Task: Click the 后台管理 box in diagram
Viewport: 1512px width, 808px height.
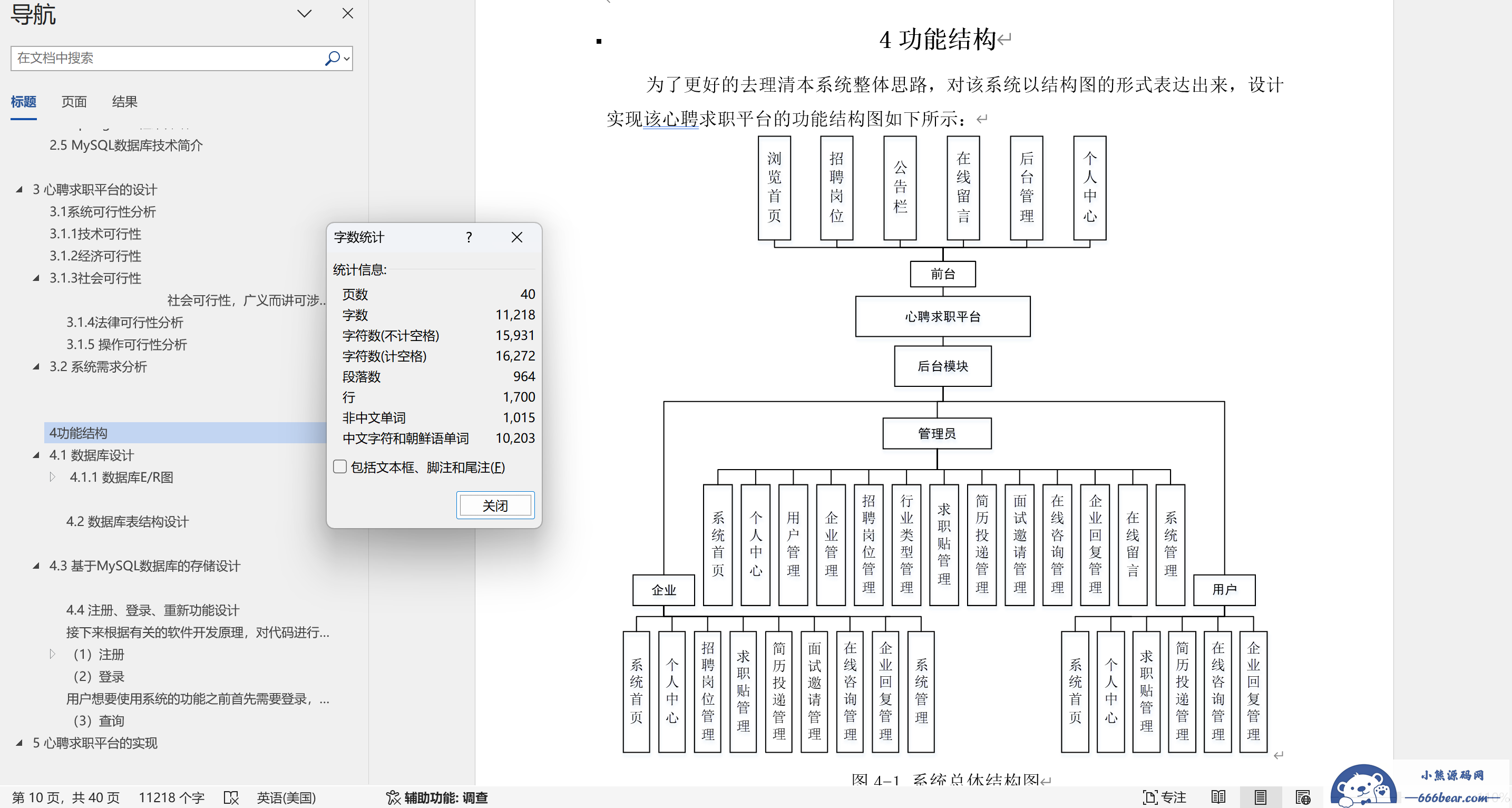Action: coord(1027,188)
